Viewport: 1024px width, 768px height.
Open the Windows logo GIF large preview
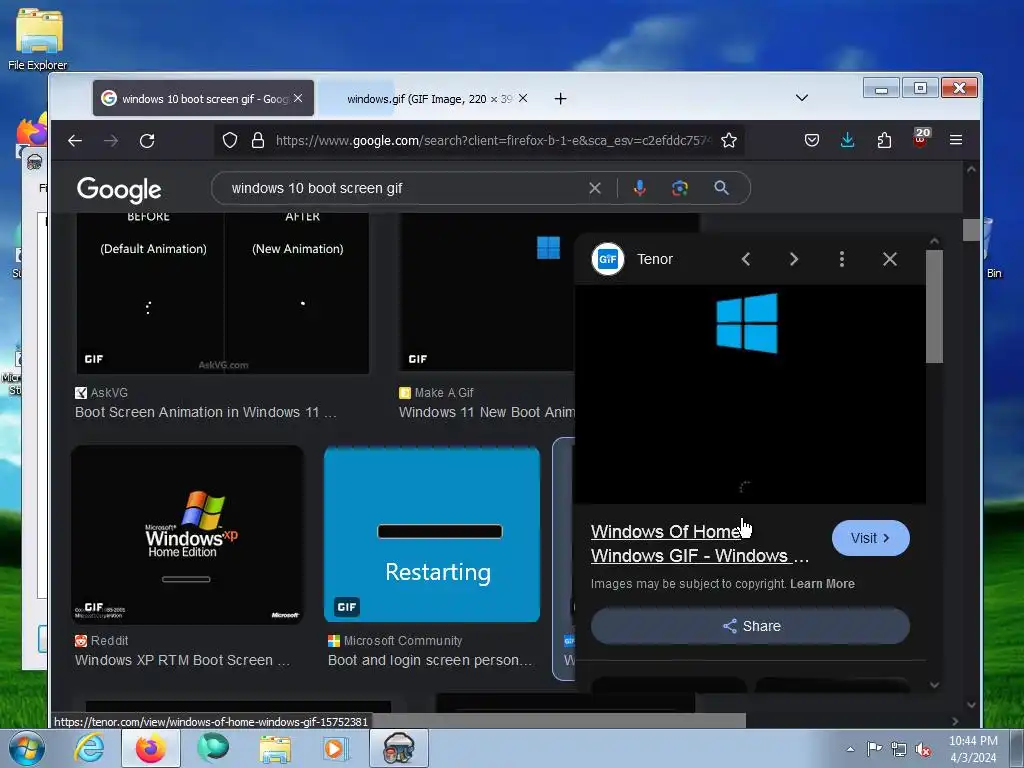click(x=750, y=394)
